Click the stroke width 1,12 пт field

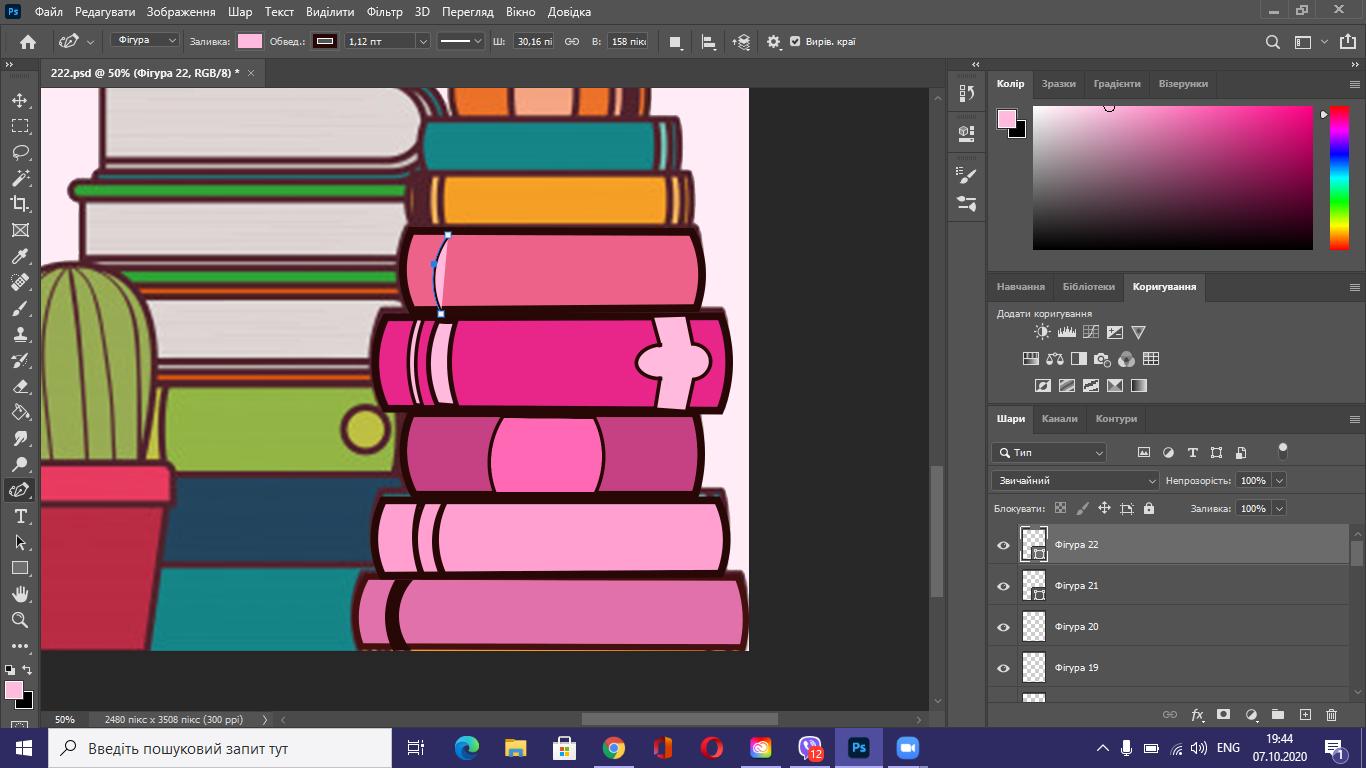pos(378,41)
